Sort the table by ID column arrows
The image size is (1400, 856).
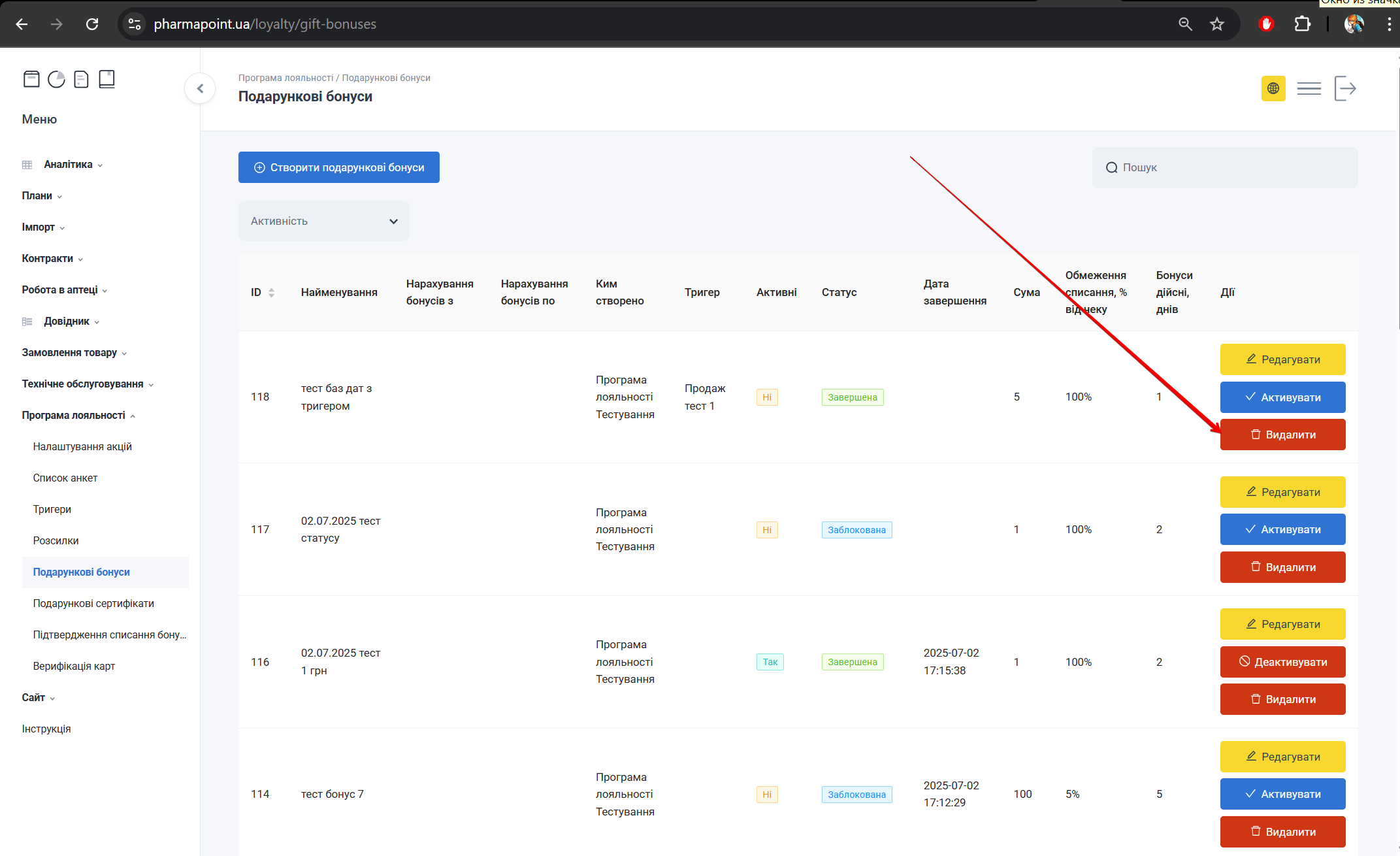coord(271,293)
